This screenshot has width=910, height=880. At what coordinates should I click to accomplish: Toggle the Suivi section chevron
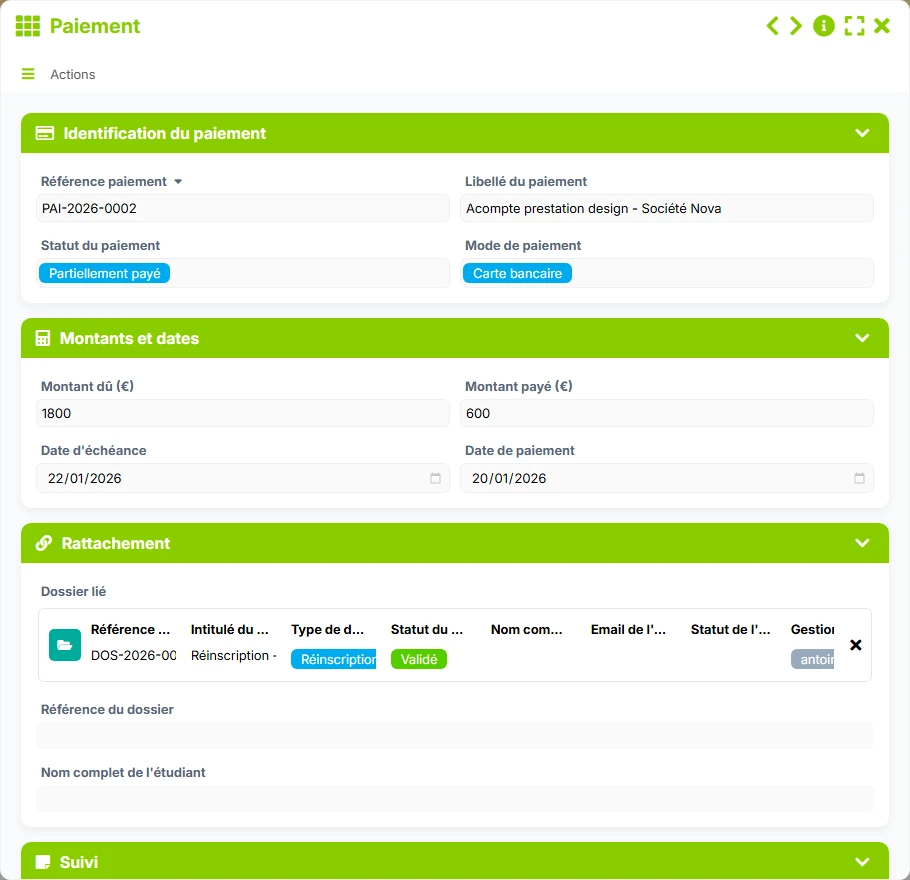(862, 861)
